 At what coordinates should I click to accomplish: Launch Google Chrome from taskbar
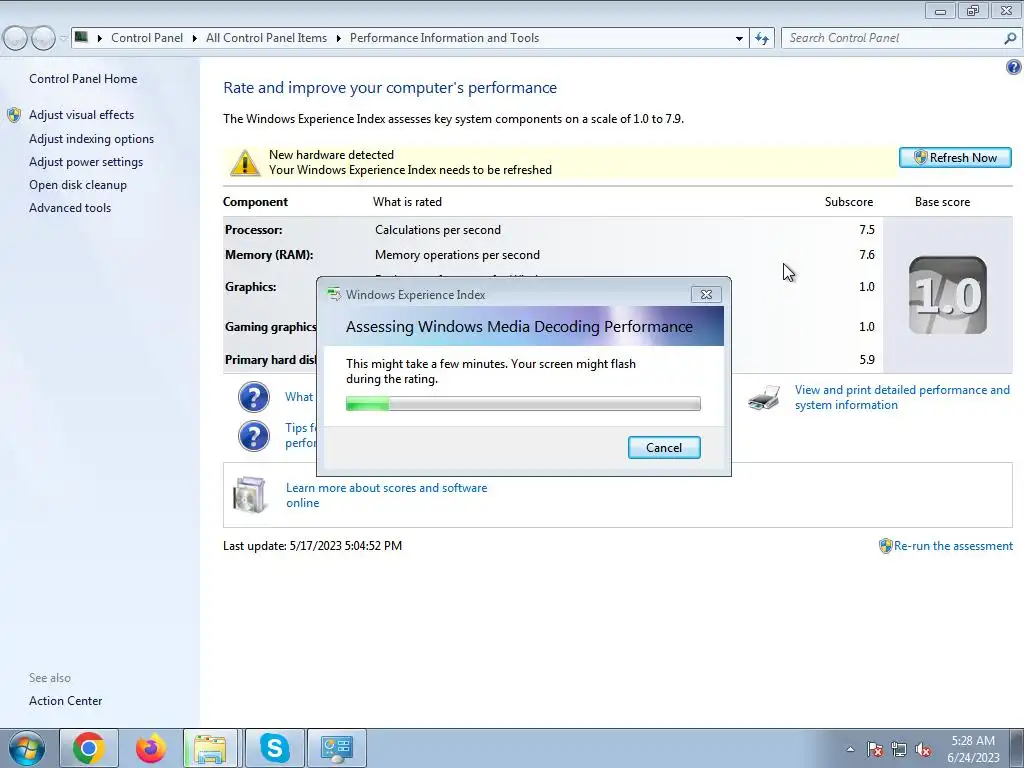point(89,748)
